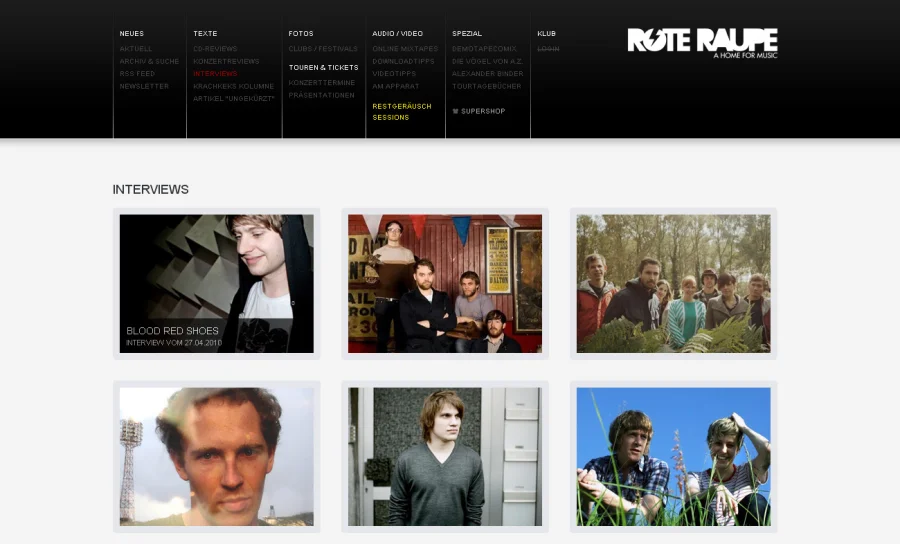The height and width of the screenshot is (544, 900).
Task: Open the two men in grass thumbnail
Action: [673, 456]
